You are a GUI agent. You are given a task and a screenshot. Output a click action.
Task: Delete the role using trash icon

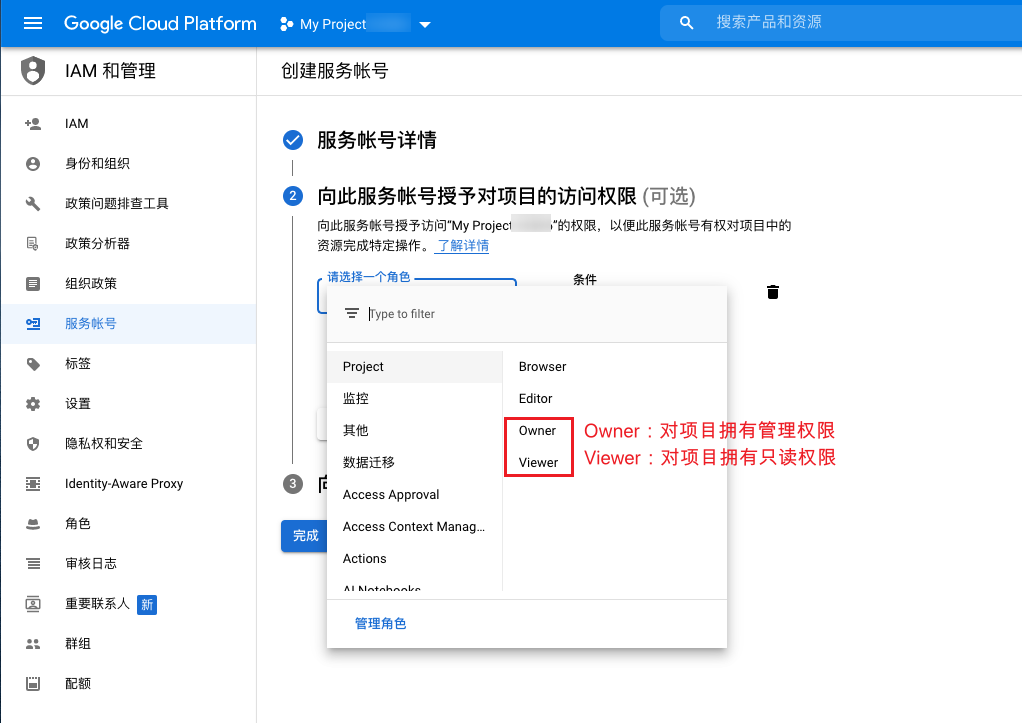(x=772, y=292)
